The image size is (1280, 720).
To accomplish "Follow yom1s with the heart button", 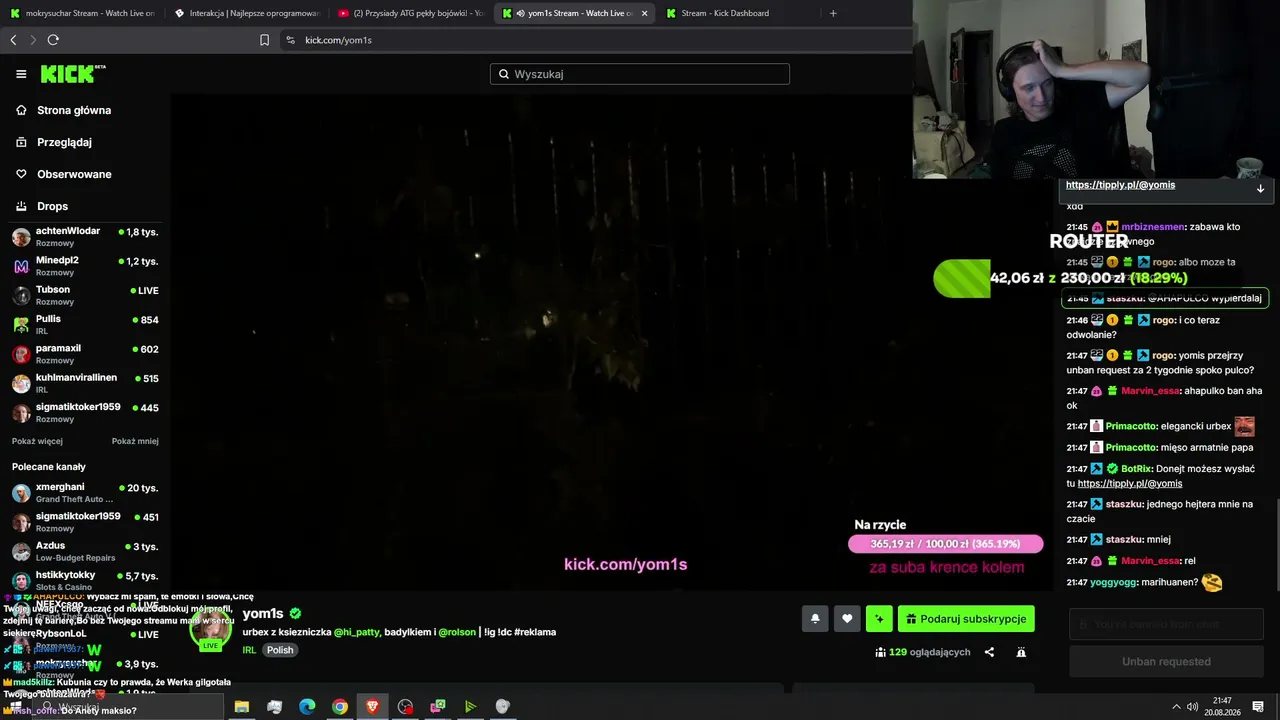I will click(x=847, y=619).
